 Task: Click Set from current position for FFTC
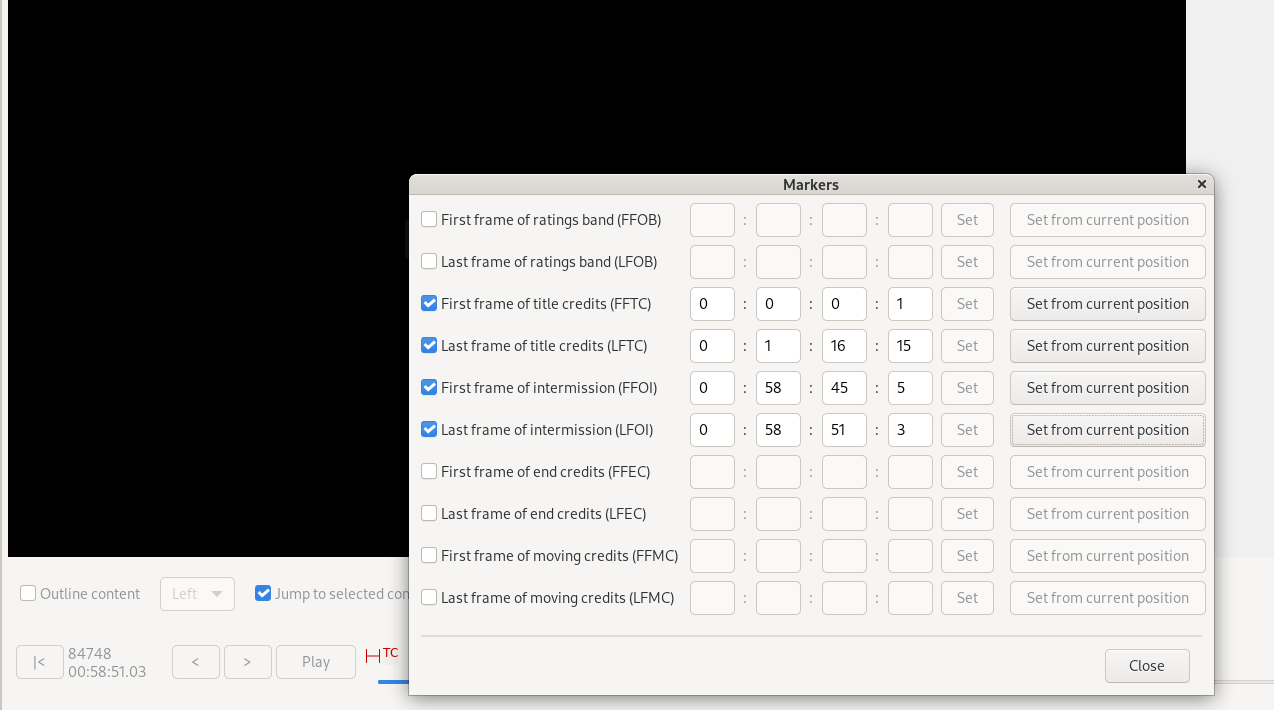1107,304
